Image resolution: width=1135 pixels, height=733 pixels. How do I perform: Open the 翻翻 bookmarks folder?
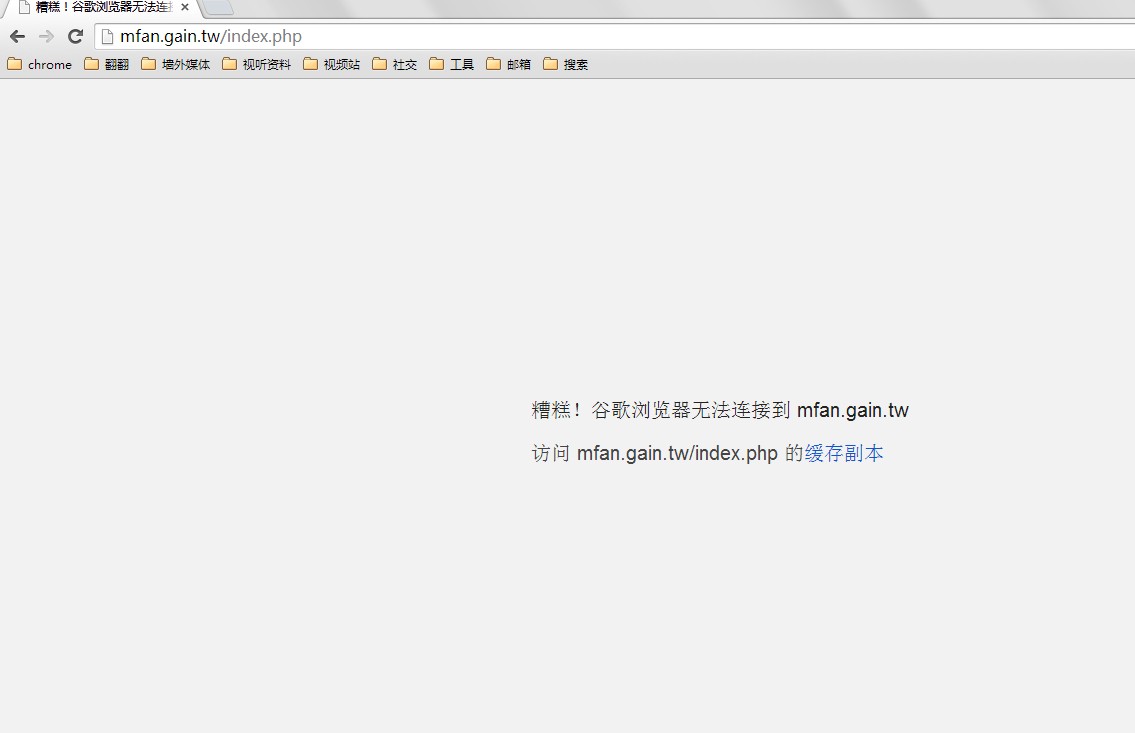click(106, 64)
